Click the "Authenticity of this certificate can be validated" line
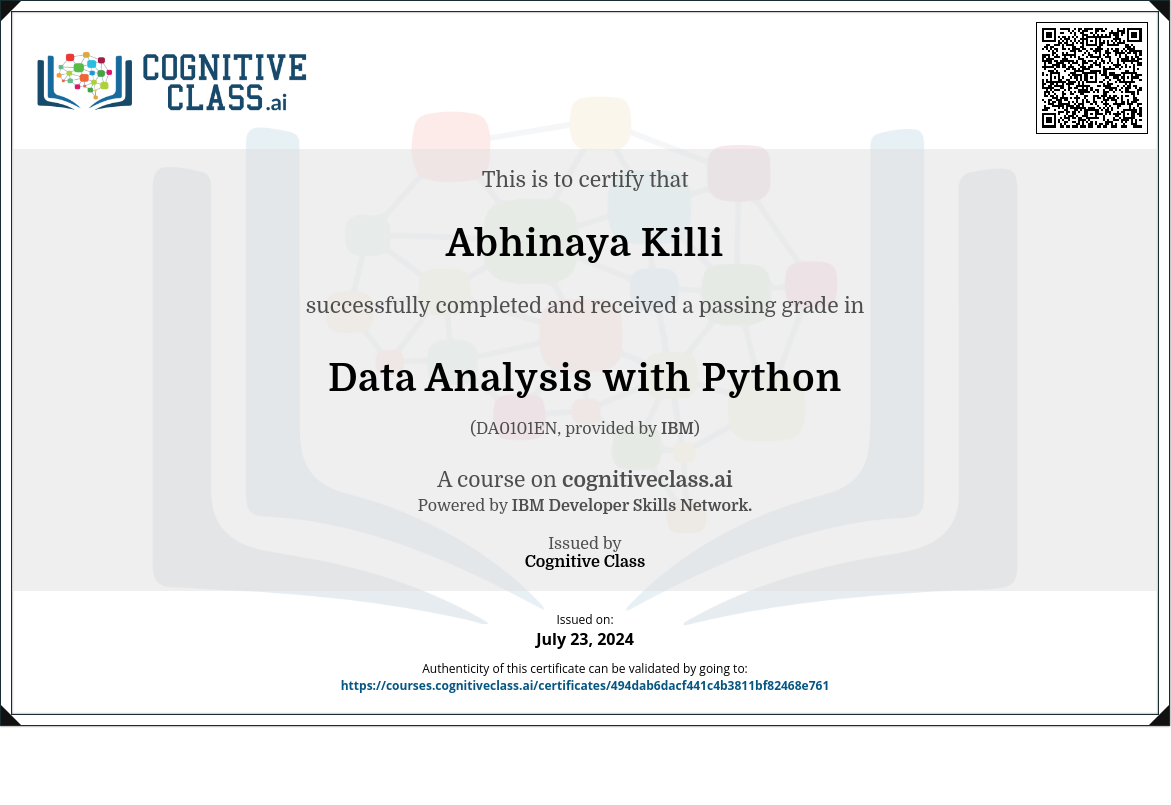1171x805 pixels. [585, 668]
